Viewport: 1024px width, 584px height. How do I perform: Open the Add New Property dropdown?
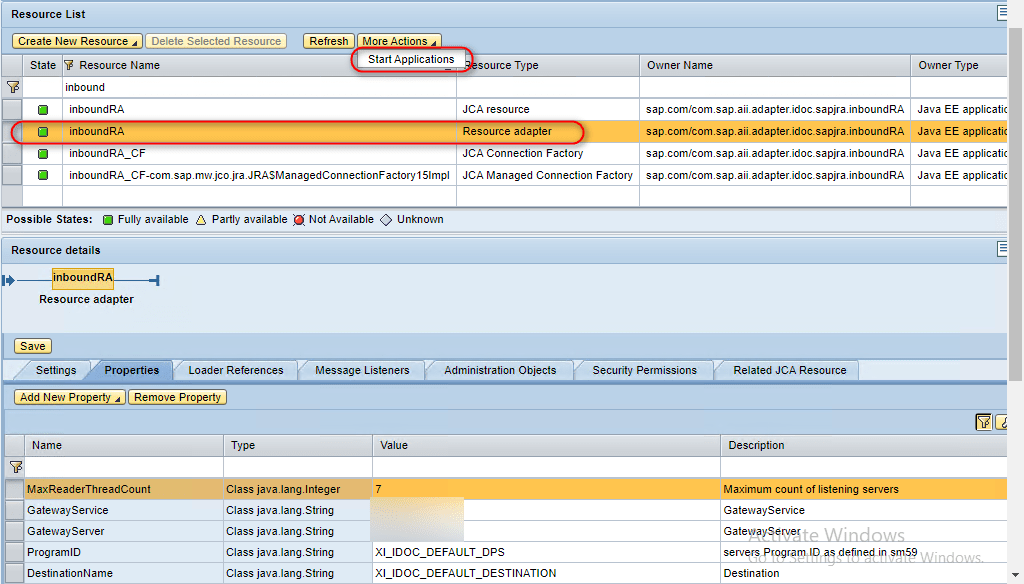(x=69, y=397)
